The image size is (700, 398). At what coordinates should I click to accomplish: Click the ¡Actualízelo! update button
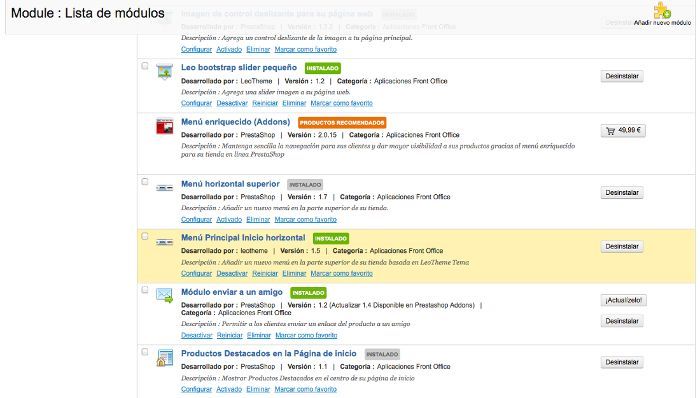pyautogui.click(x=624, y=300)
